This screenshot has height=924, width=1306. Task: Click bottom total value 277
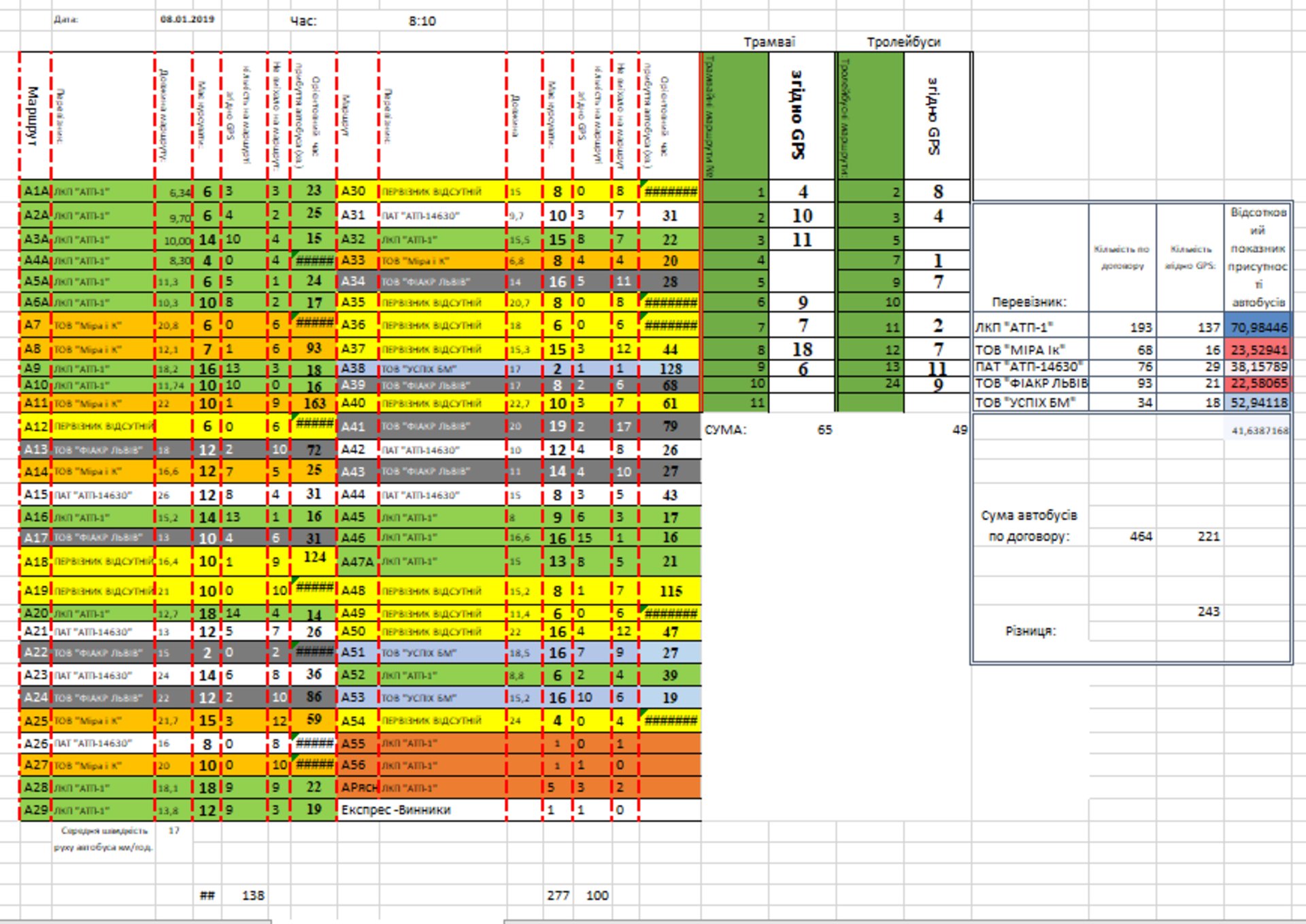coord(558,895)
